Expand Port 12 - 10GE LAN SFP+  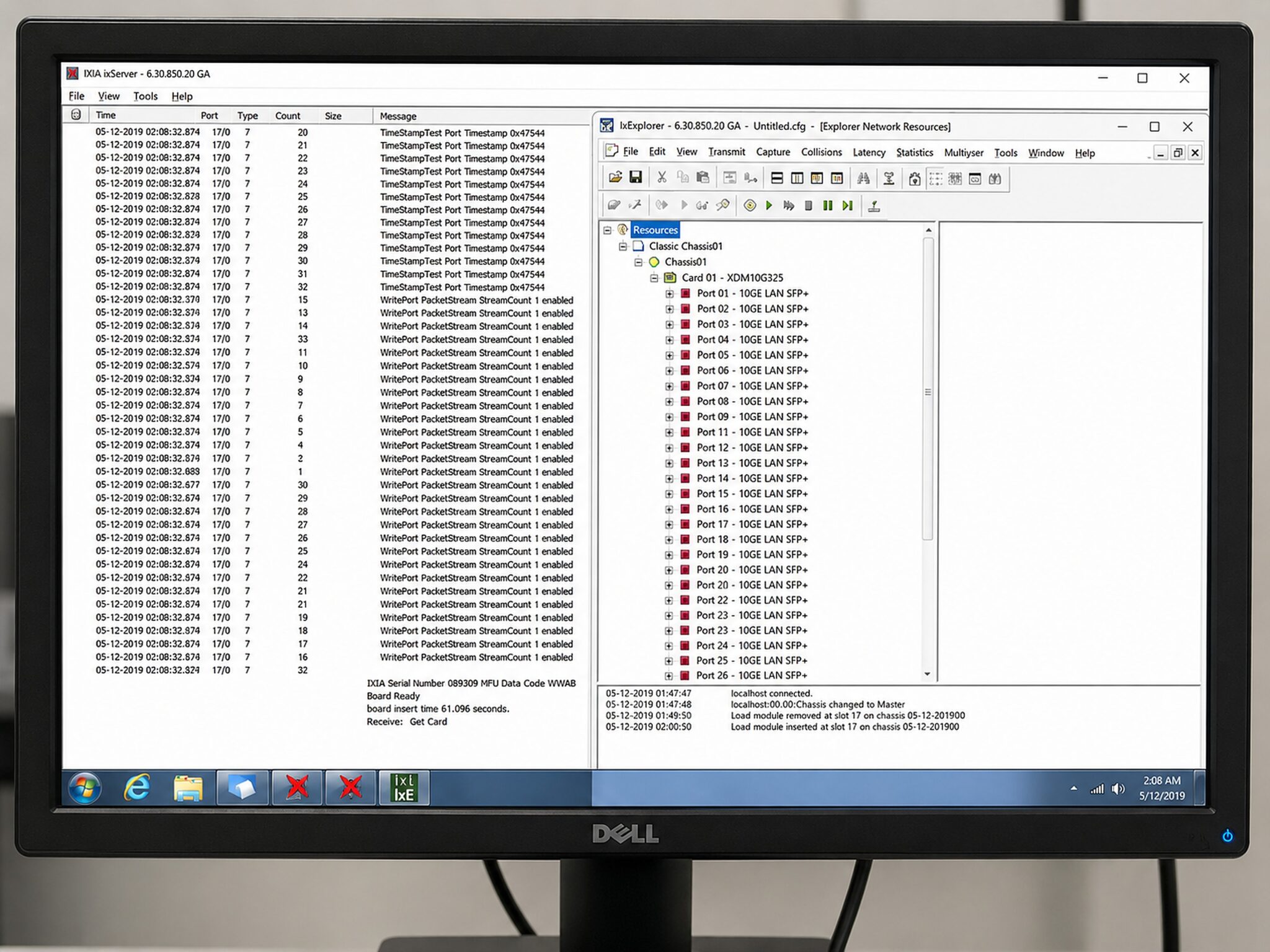tap(670, 448)
